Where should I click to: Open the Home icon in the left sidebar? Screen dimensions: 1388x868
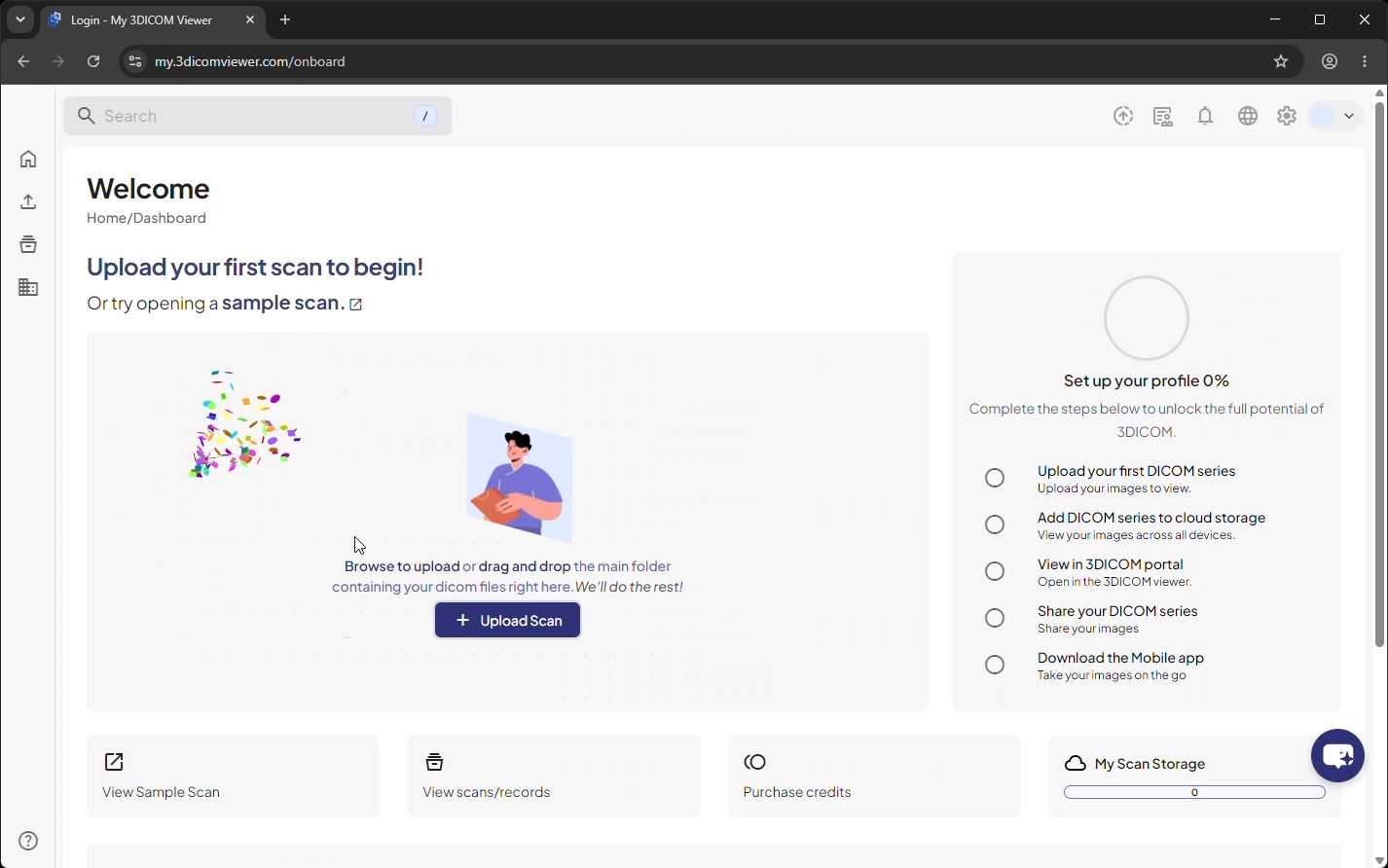[x=28, y=159]
